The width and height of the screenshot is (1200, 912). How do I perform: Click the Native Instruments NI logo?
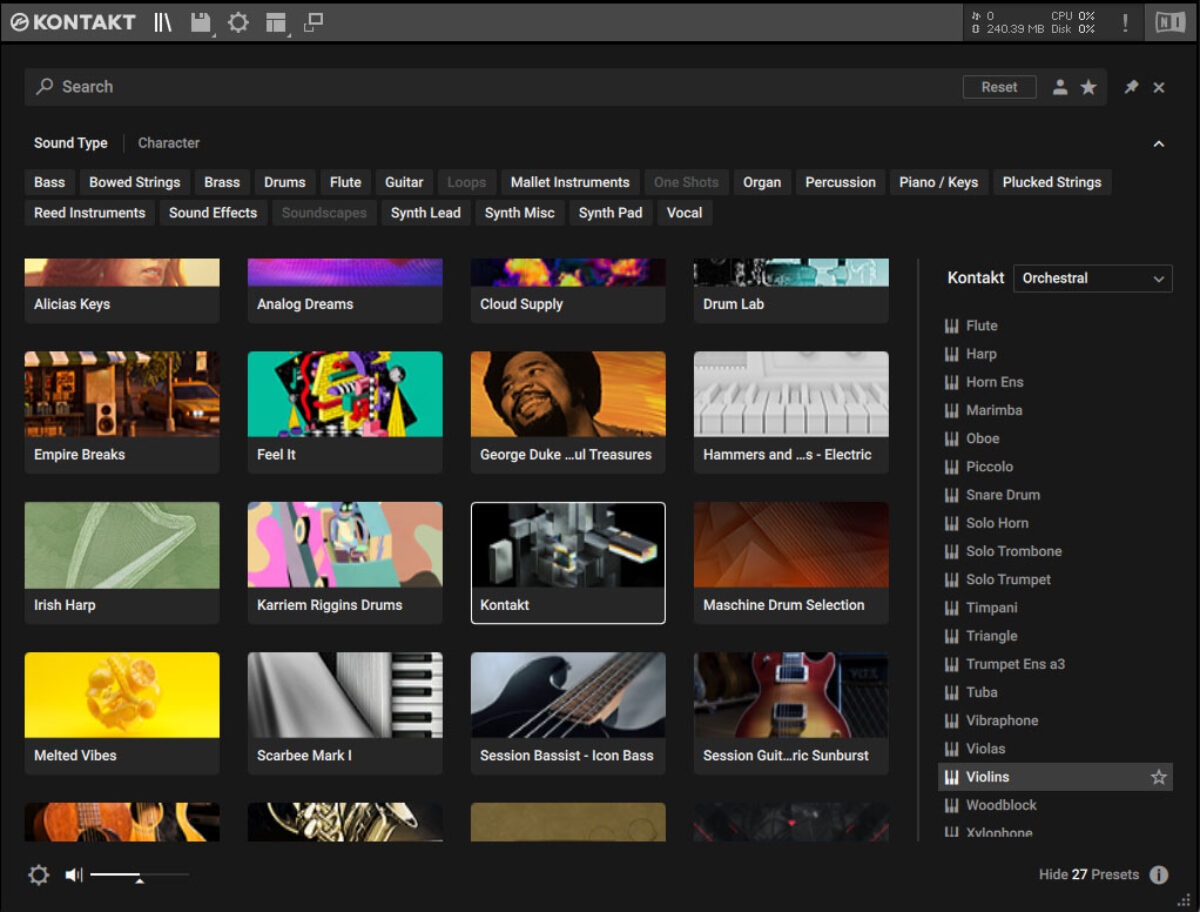tap(1169, 22)
